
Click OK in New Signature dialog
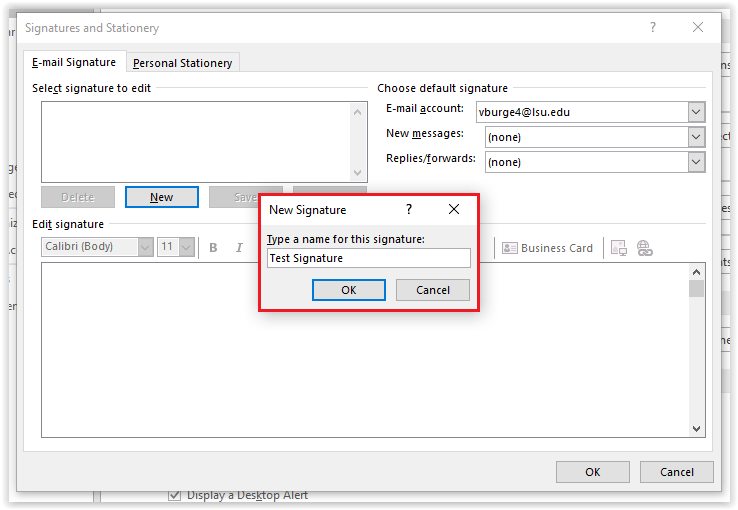[x=349, y=290]
